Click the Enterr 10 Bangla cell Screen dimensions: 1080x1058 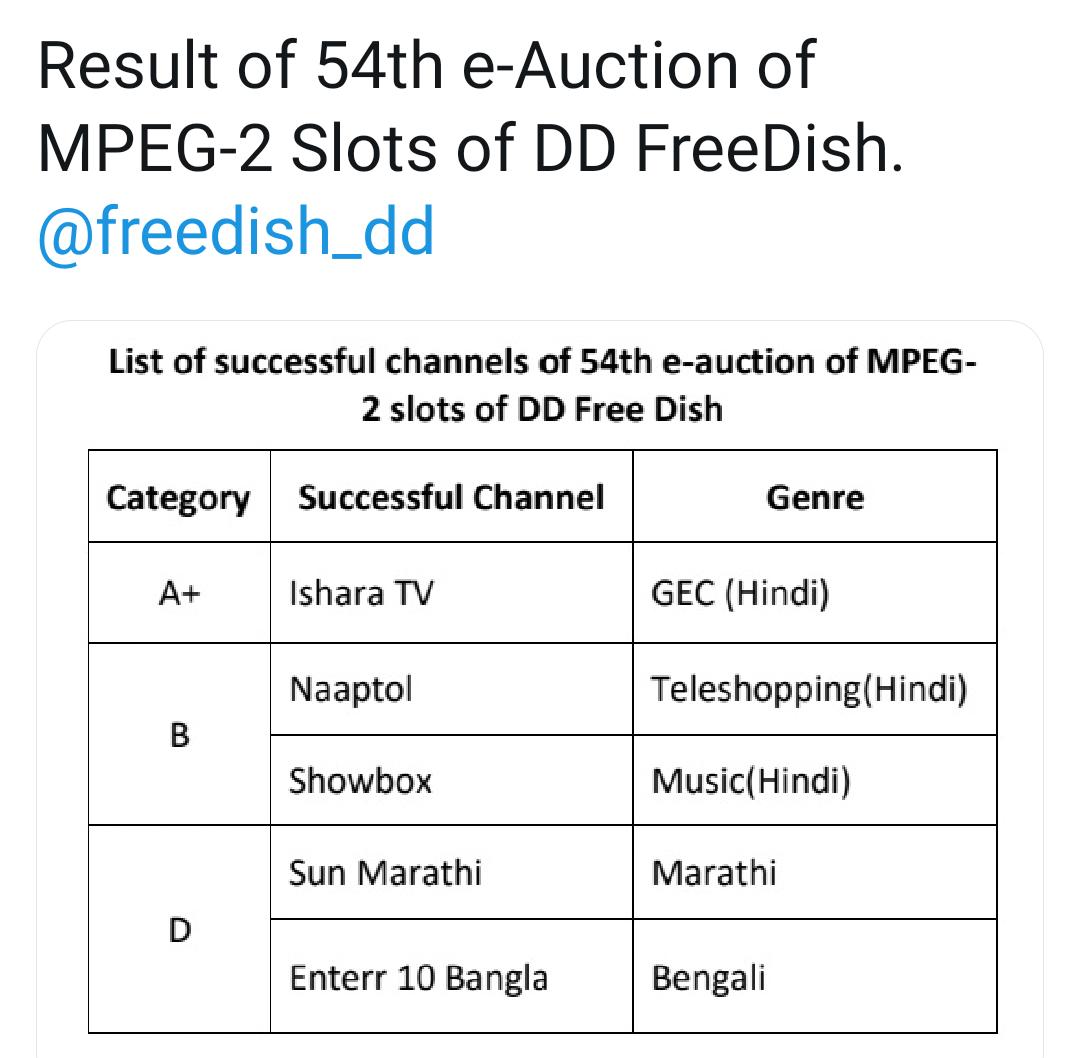[451, 976]
